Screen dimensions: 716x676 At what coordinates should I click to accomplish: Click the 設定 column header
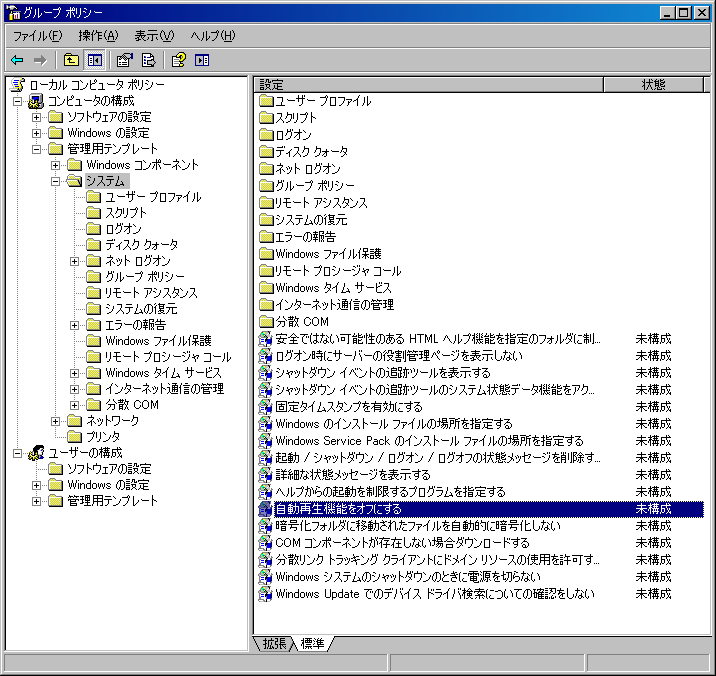(x=428, y=85)
